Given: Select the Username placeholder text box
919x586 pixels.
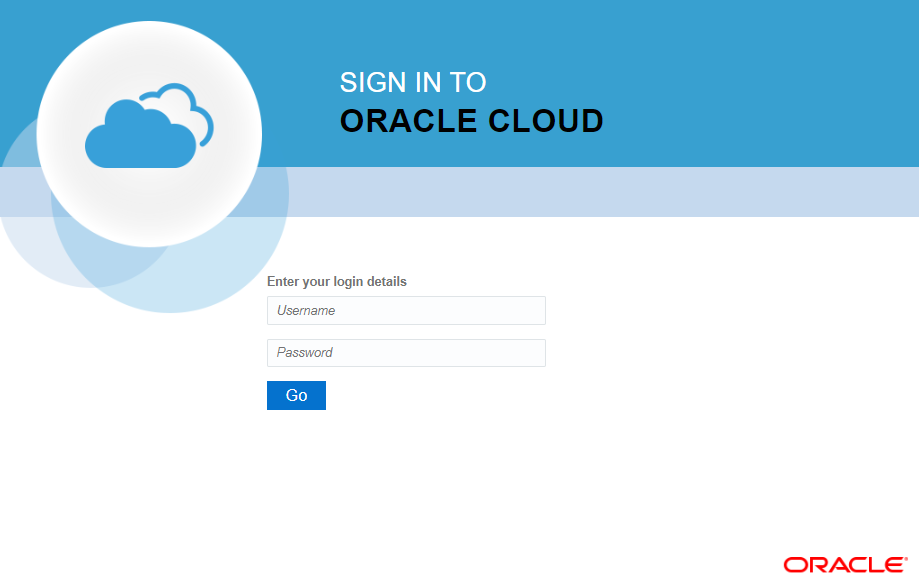Looking at the screenshot, I should click(405, 310).
